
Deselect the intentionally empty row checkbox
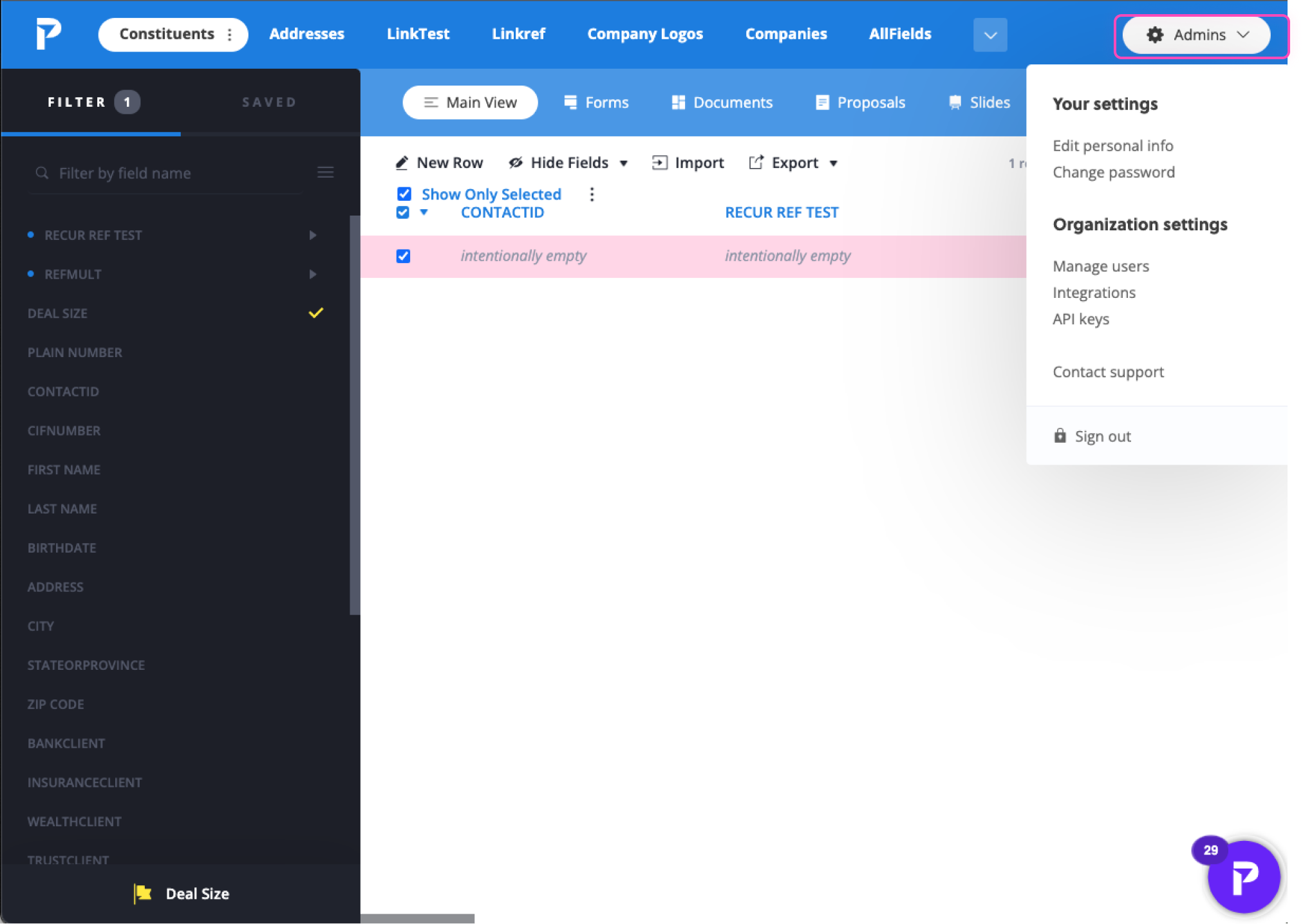[403, 256]
